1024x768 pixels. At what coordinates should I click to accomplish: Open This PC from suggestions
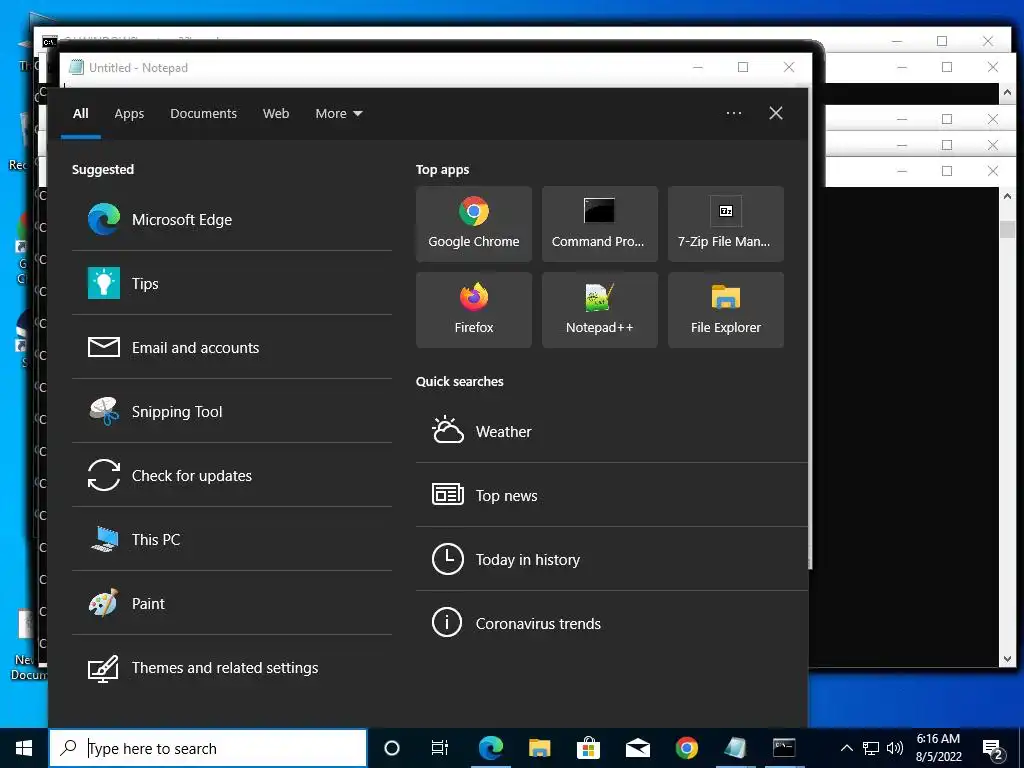coord(232,539)
